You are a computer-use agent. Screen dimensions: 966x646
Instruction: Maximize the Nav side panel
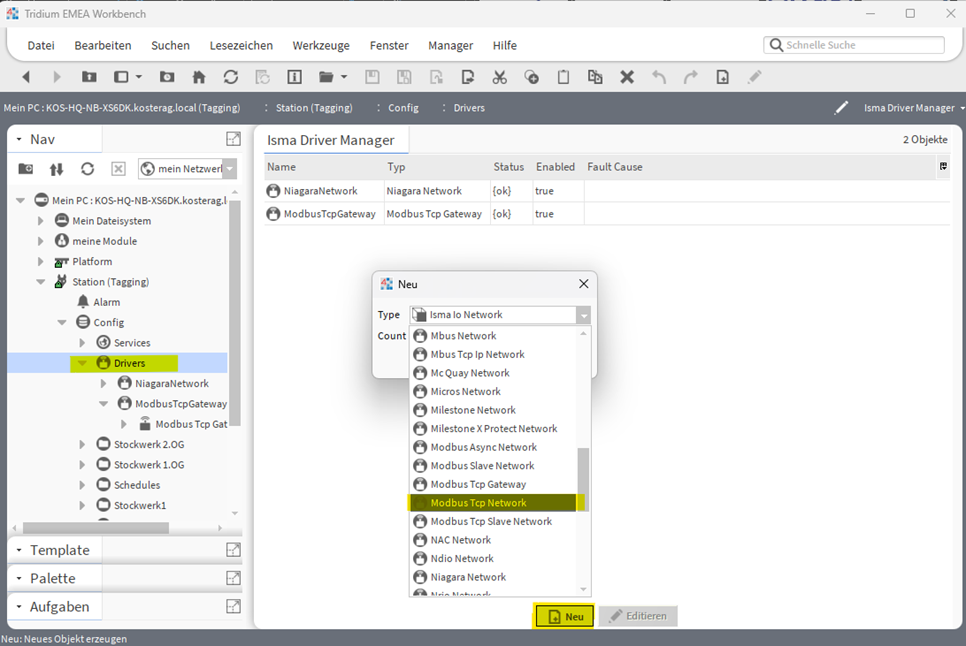click(x=233, y=139)
